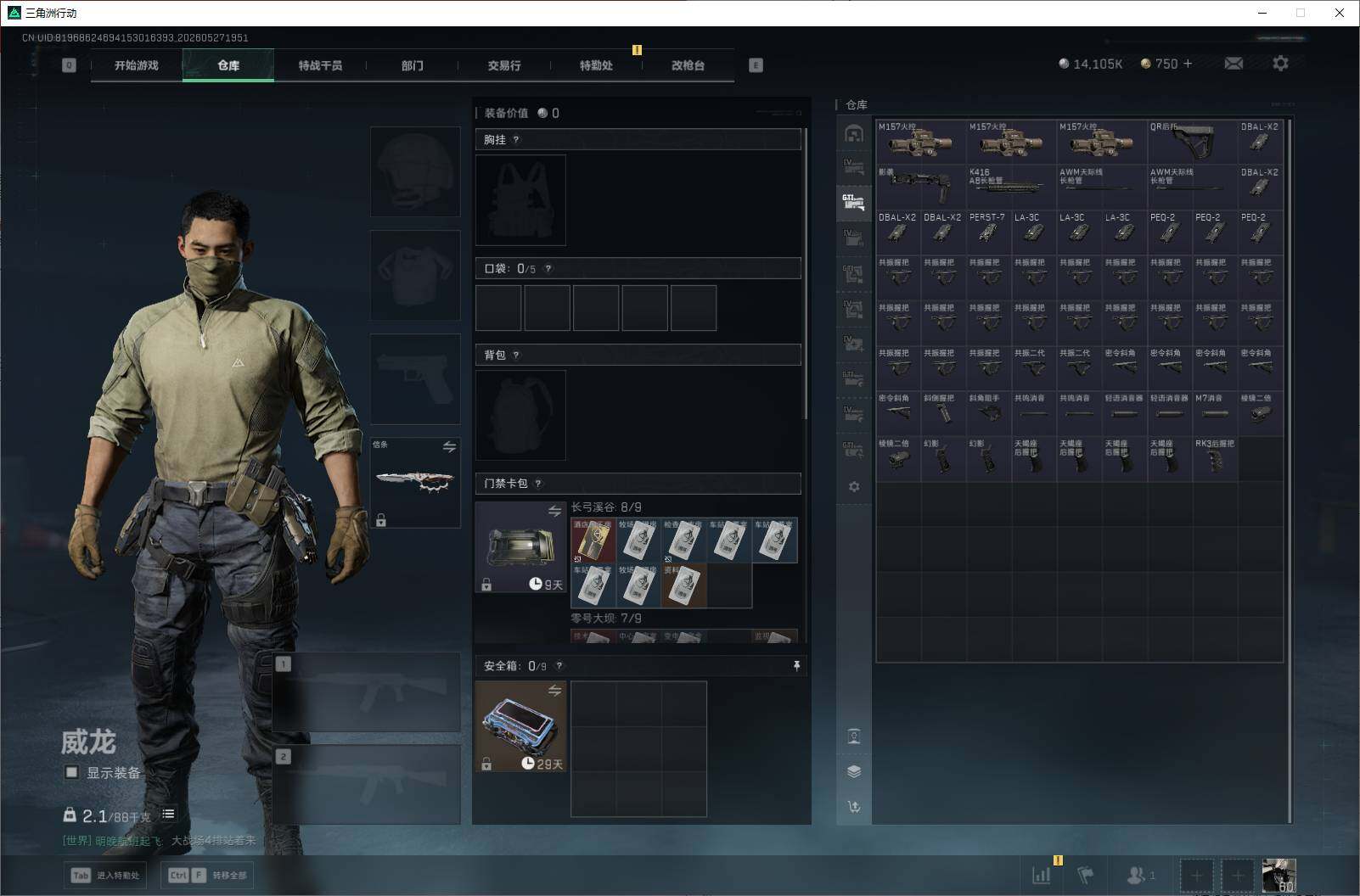Select the 斜角阻手 item
This screenshot has height=896, width=1360.
coord(988,413)
